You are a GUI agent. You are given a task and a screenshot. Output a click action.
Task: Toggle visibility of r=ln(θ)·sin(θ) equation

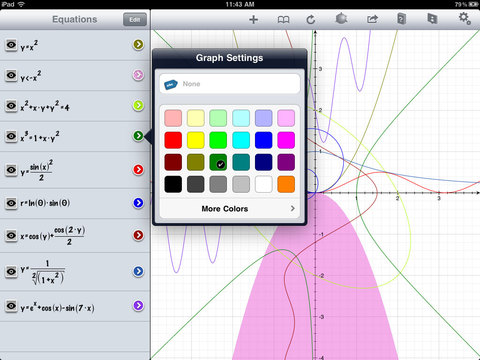tap(11, 203)
